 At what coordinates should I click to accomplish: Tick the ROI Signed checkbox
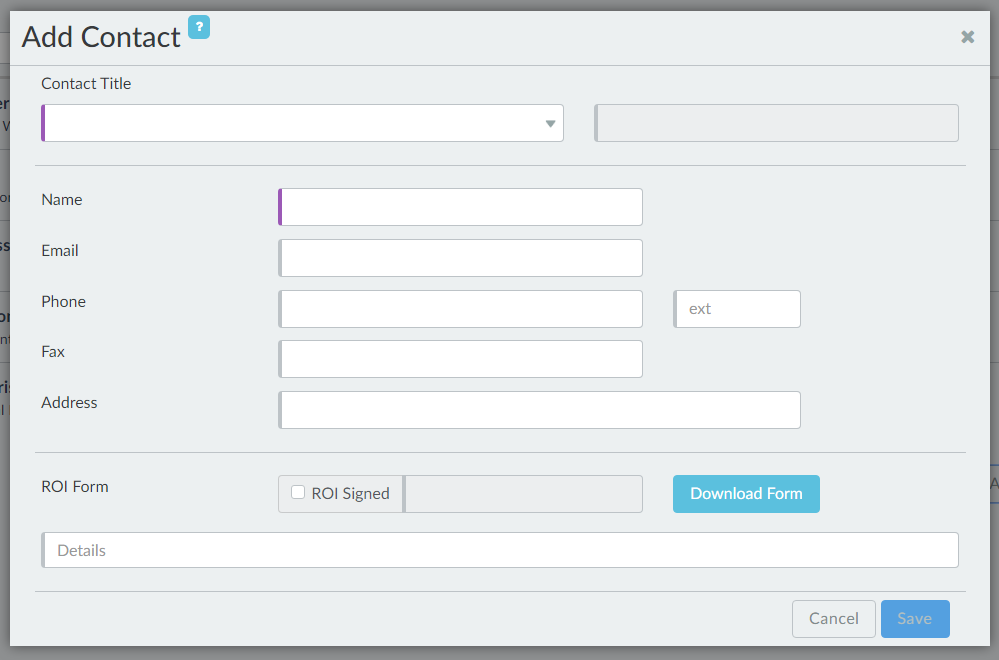(298, 492)
